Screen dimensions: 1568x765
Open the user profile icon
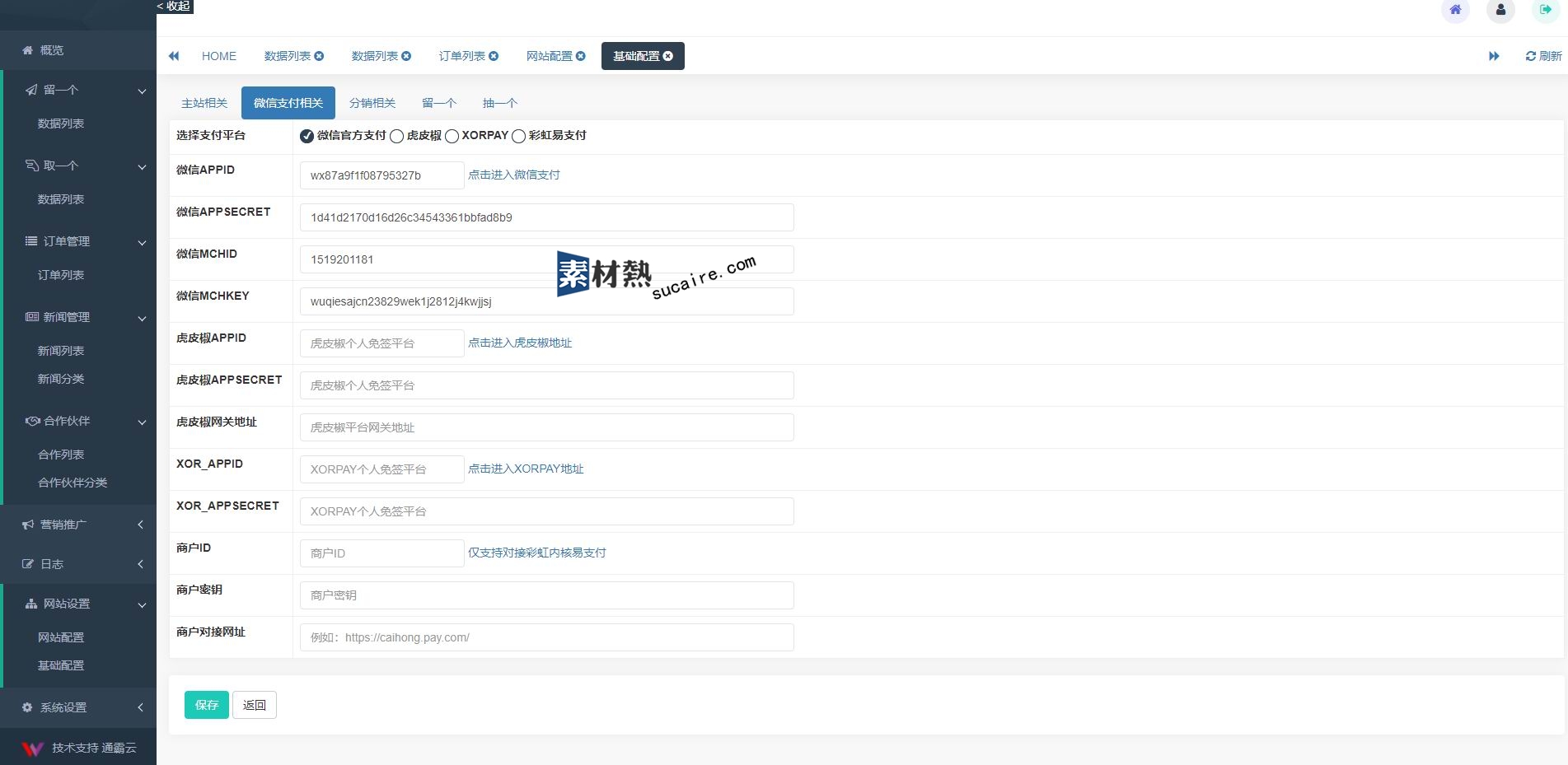point(1500,10)
